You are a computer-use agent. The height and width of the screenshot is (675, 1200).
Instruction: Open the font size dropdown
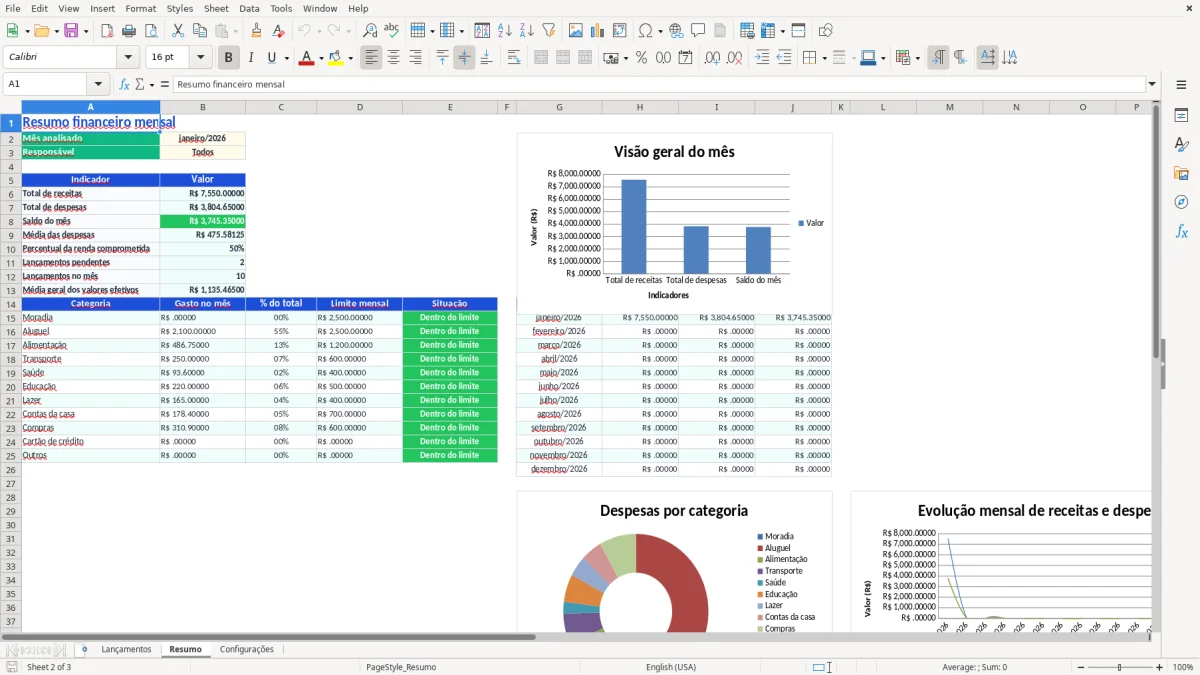coord(200,58)
